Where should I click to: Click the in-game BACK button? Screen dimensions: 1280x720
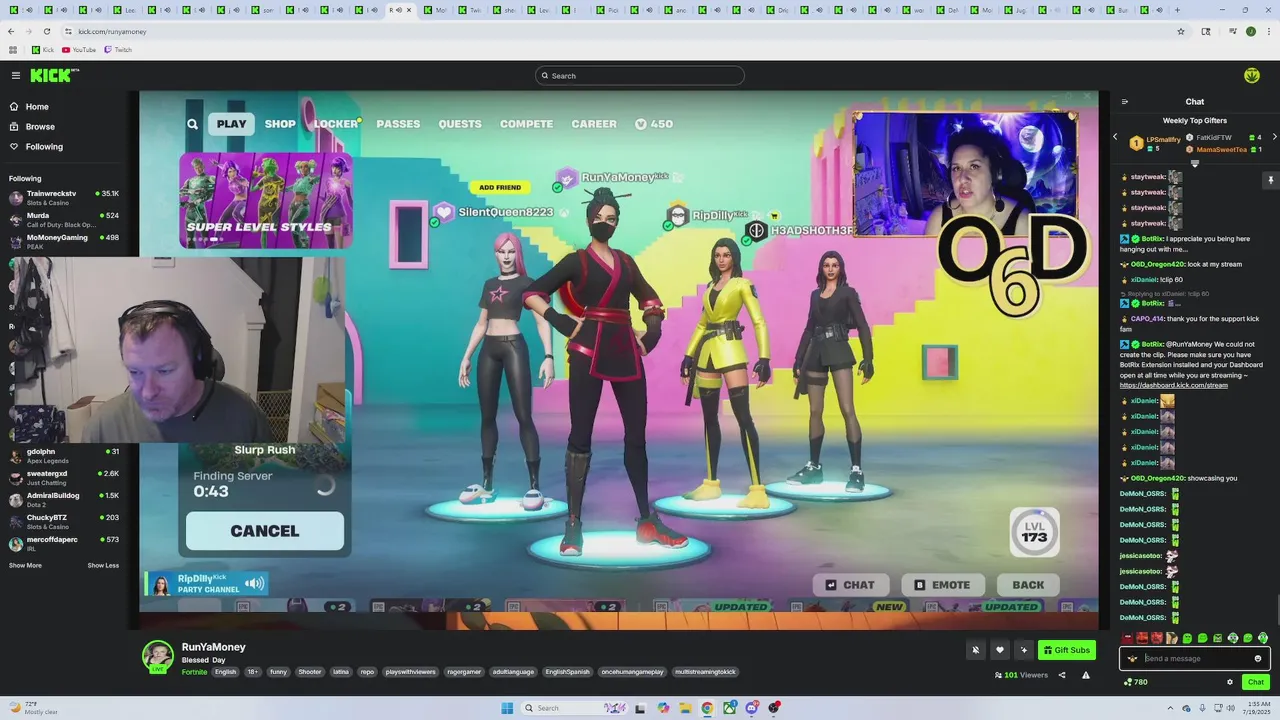(1027, 585)
